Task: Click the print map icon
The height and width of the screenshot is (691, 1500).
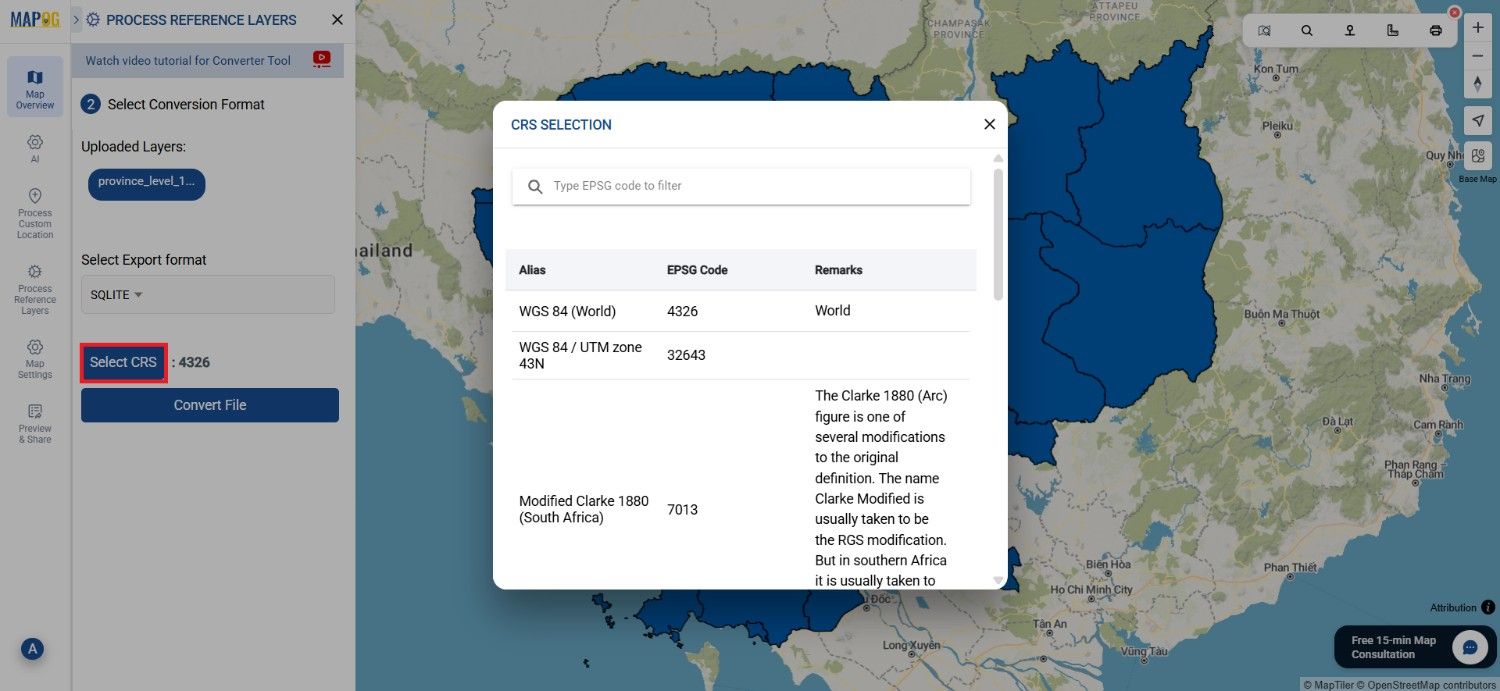Action: (1436, 31)
